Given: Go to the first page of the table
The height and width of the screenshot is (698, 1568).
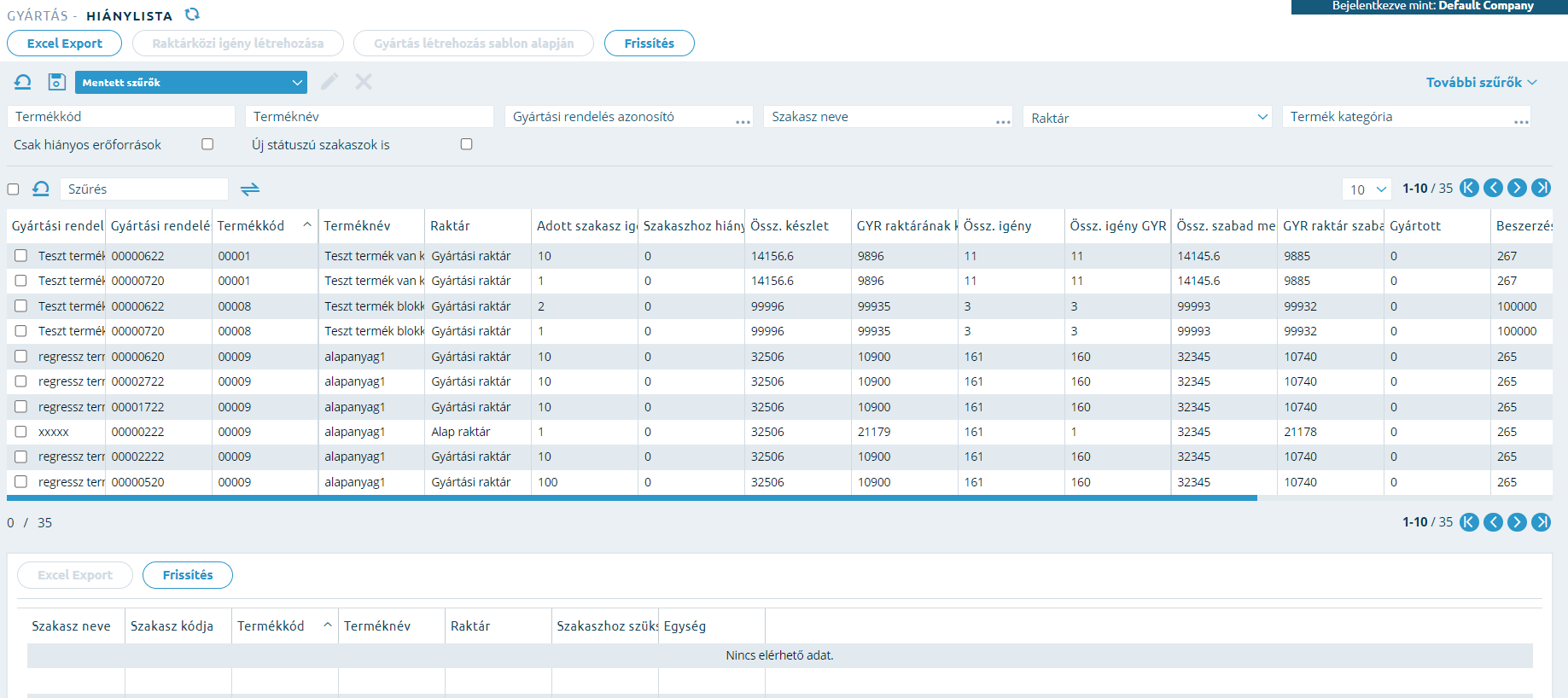Looking at the screenshot, I should 1469,188.
